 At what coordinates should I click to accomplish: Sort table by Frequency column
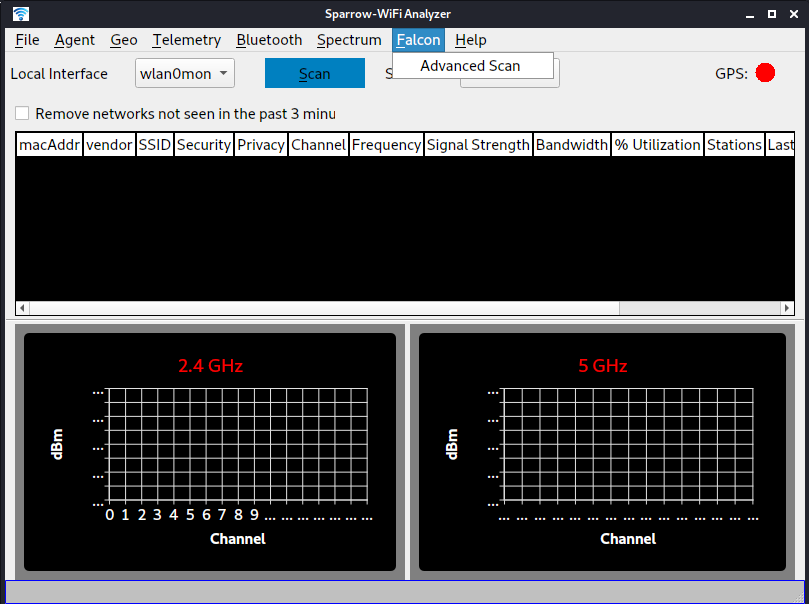(386, 145)
